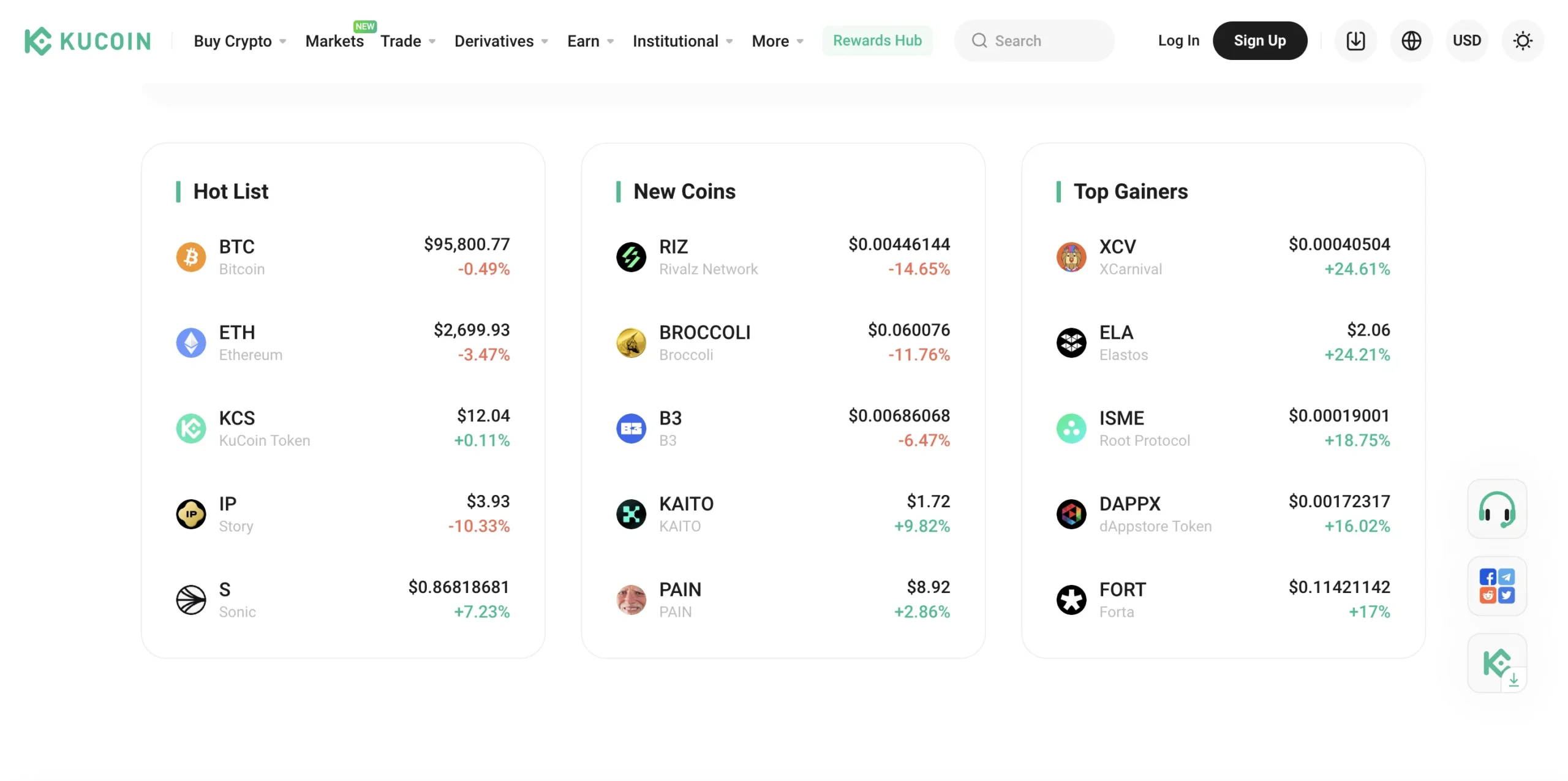Open the USD currency selector

coord(1467,41)
